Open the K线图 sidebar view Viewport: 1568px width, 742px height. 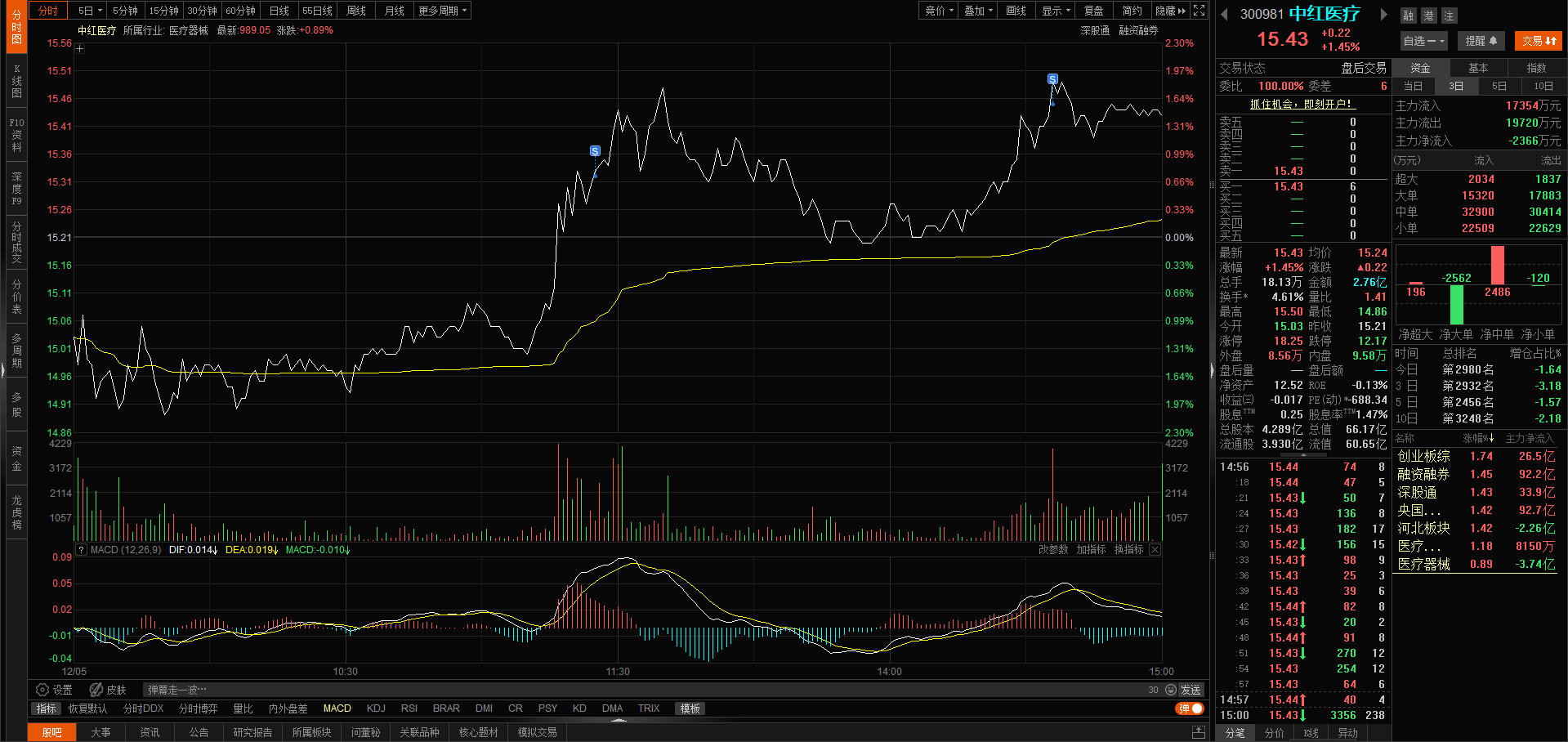[16, 81]
